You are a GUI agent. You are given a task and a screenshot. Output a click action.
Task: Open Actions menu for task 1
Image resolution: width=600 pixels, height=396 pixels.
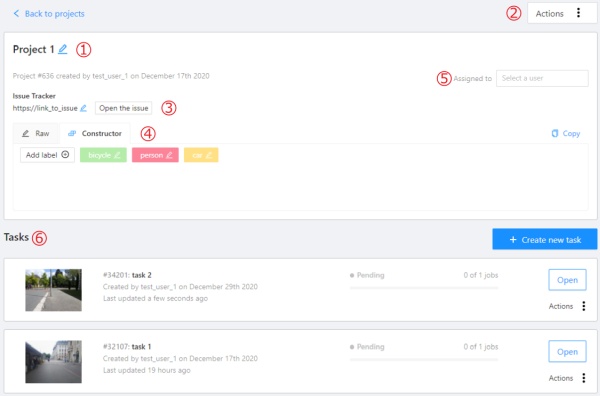(x=567, y=378)
